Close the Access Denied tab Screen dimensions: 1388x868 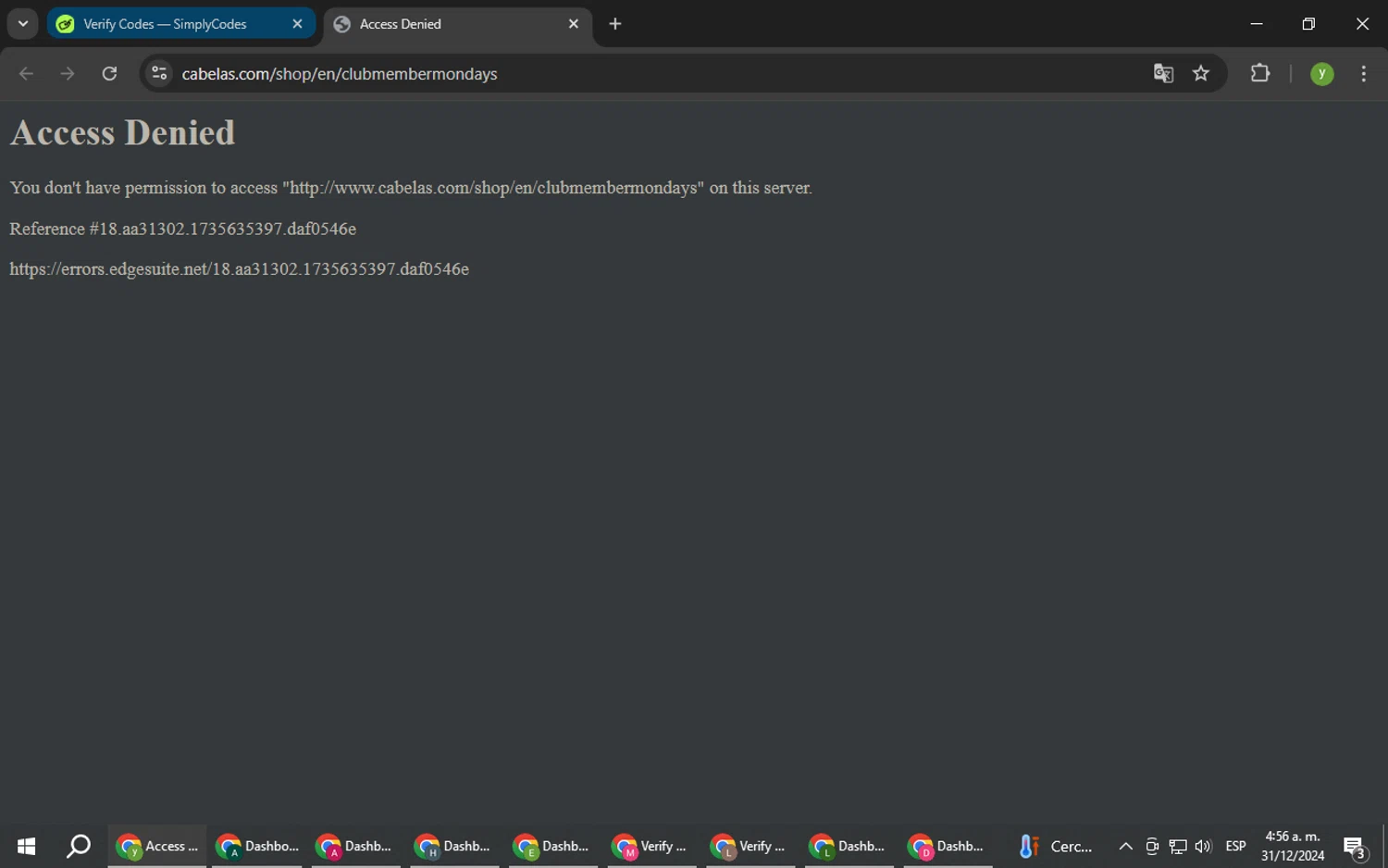tap(574, 24)
